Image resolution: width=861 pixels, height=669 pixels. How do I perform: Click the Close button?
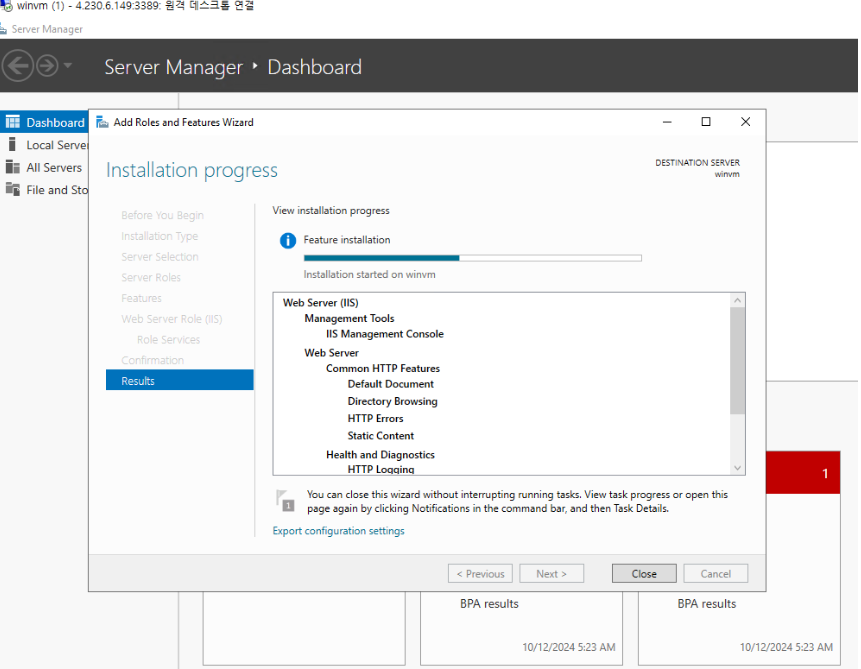644,573
